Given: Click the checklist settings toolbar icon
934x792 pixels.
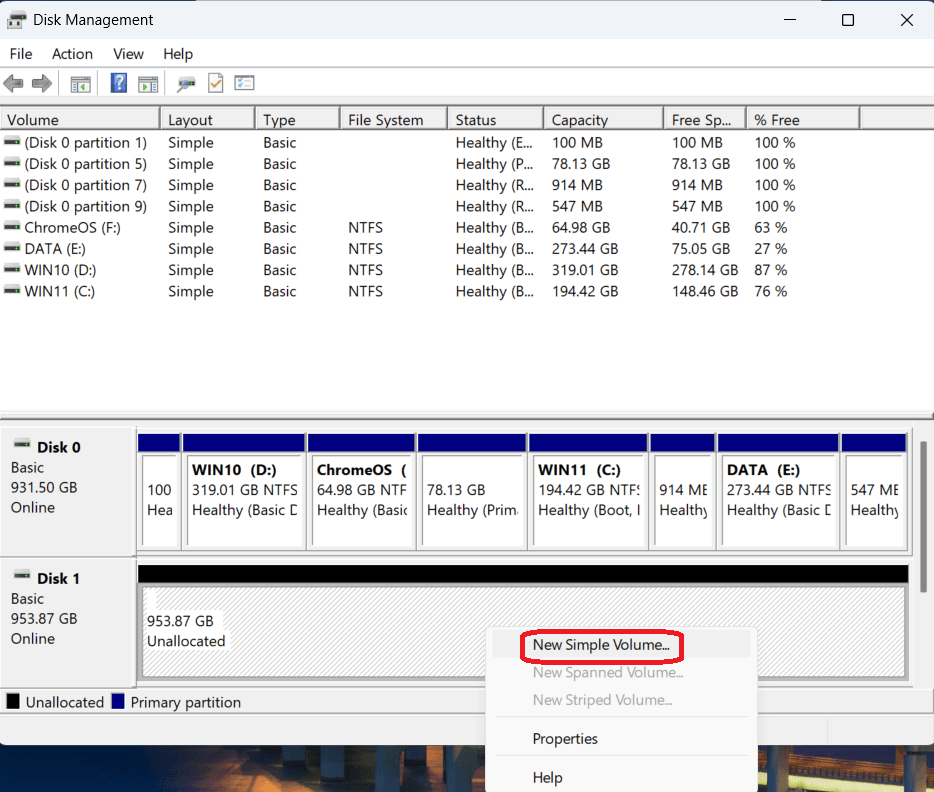Looking at the screenshot, I should pyautogui.click(x=244, y=84).
